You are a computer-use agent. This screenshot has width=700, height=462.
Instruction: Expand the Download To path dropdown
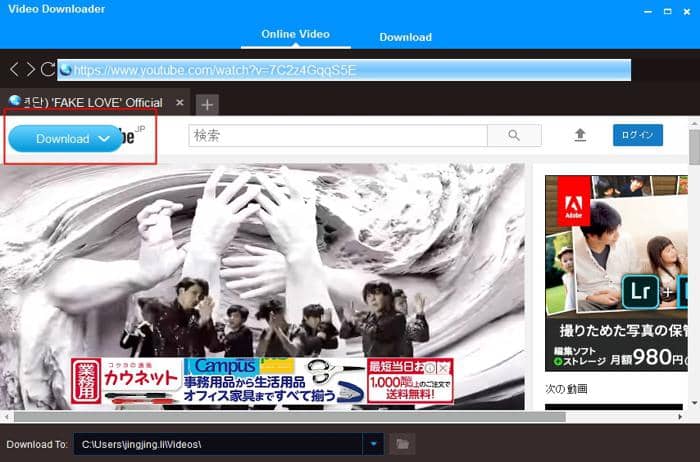point(373,444)
